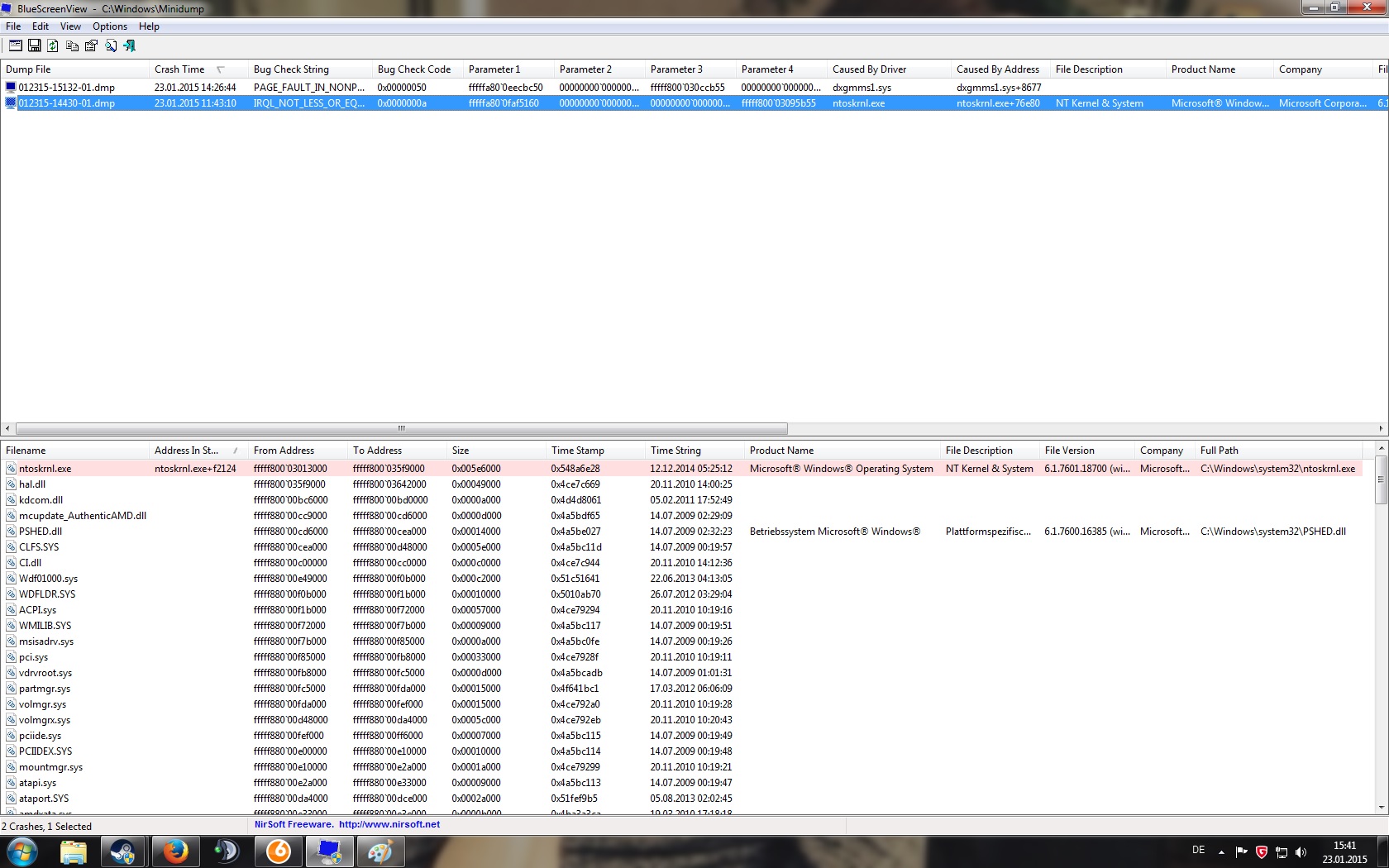
Task: Click the IRQL_NOT_LESS_OR_EQ... bug check cell
Action: [x=308, y=103]
